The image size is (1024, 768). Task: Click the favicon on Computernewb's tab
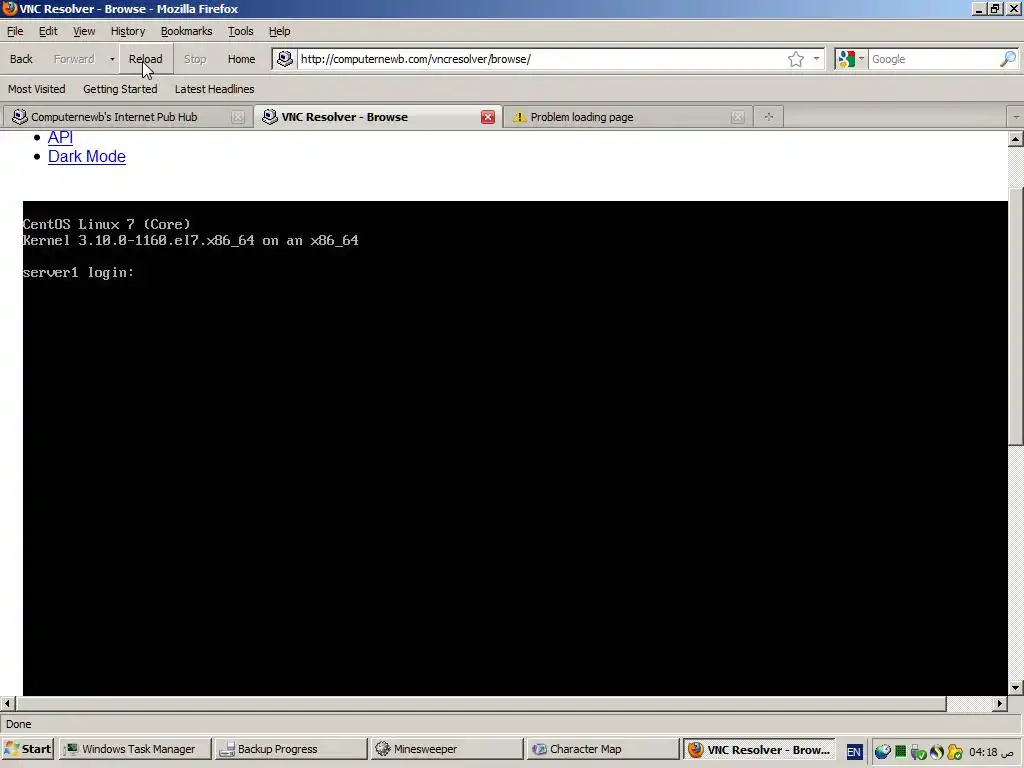tap(20, 117)
